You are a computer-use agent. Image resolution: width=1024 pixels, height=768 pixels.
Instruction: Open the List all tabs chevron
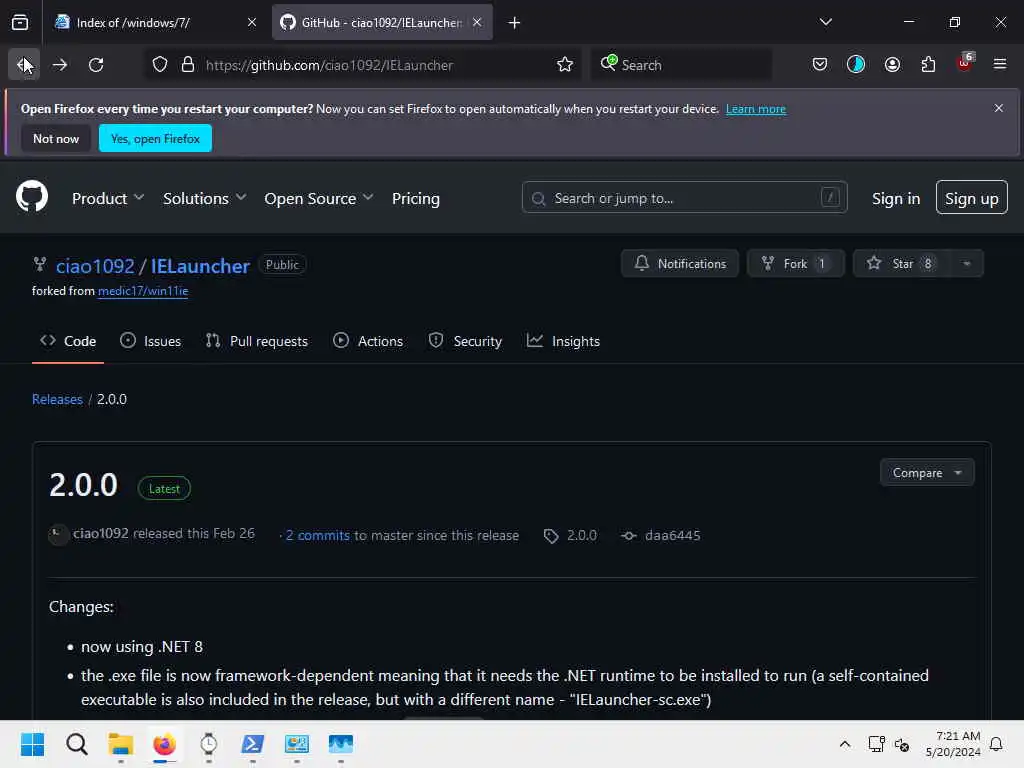point(825,22)
